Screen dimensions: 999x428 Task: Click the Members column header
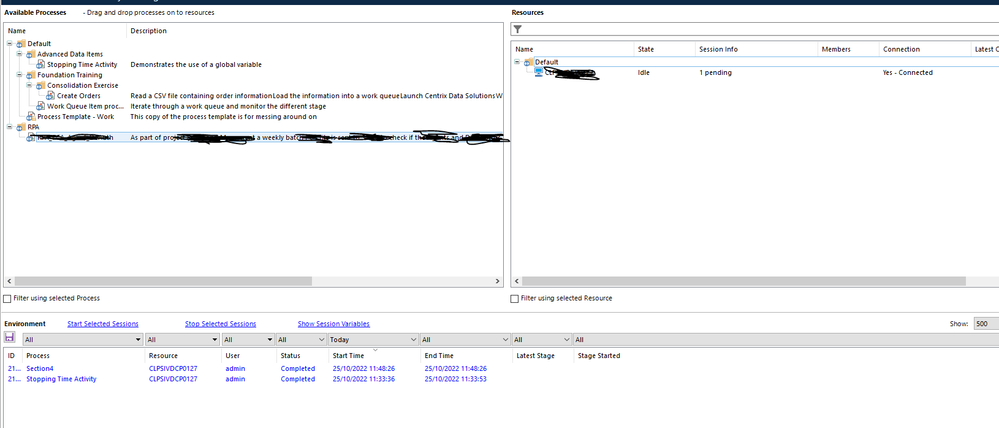[836, 49]
